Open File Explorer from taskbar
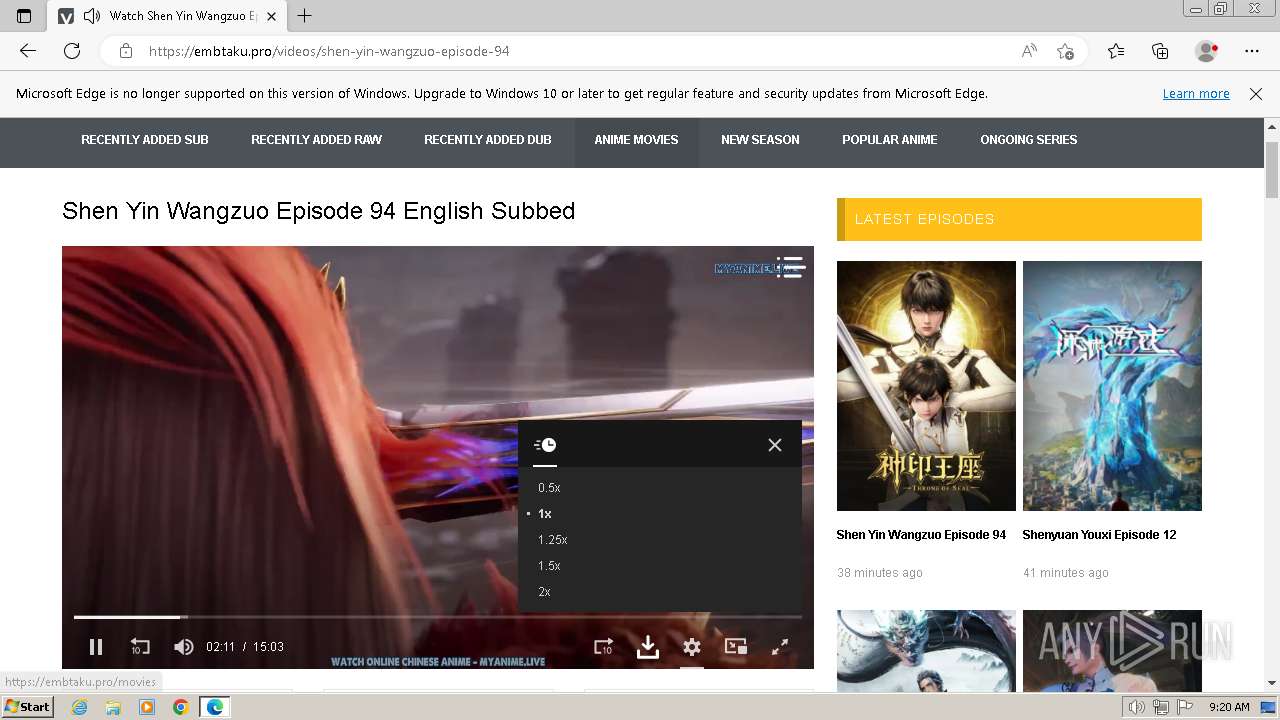This screenshot has height=720, width=1280. click(x=113, y=707)
